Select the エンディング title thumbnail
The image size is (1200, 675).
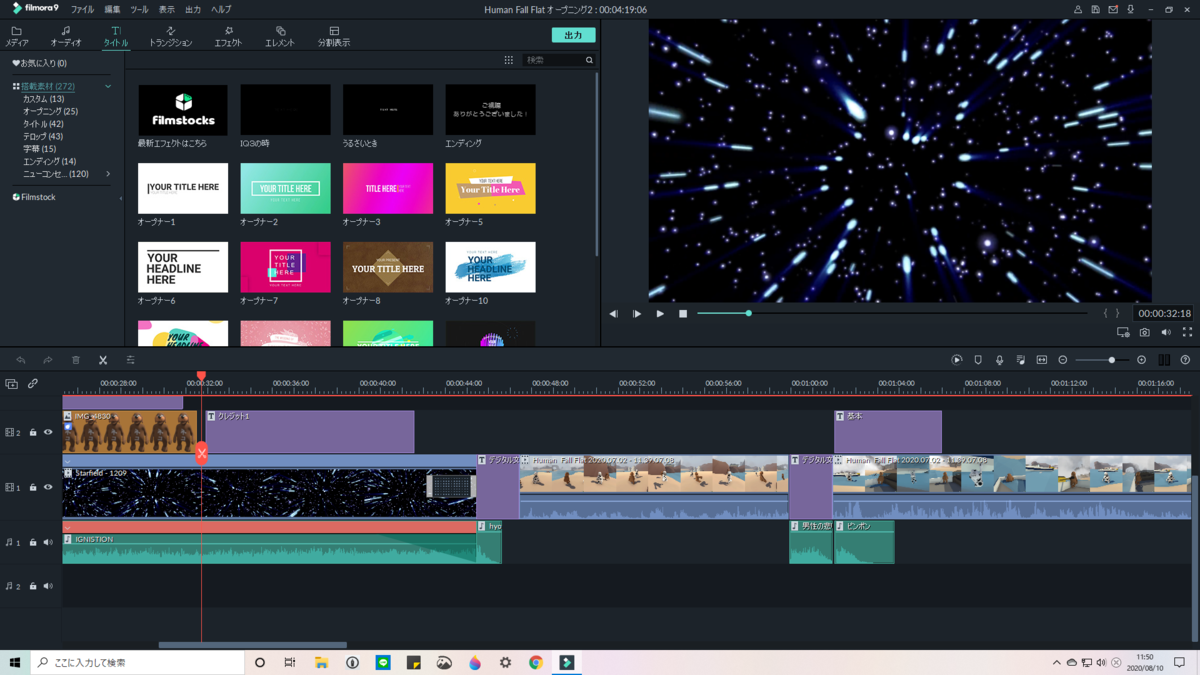pos(490,110)
